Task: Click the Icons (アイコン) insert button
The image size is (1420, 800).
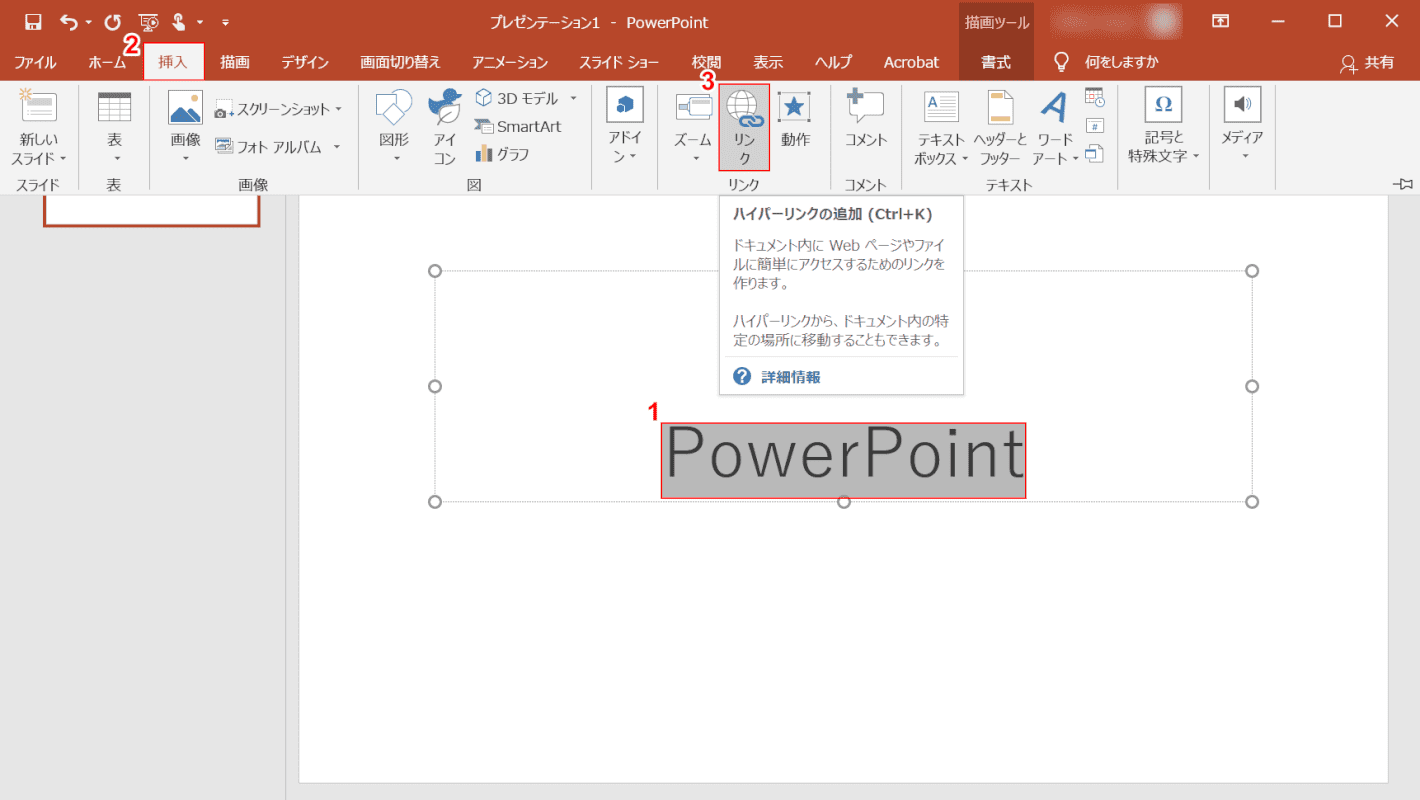Action: (445, 128)
